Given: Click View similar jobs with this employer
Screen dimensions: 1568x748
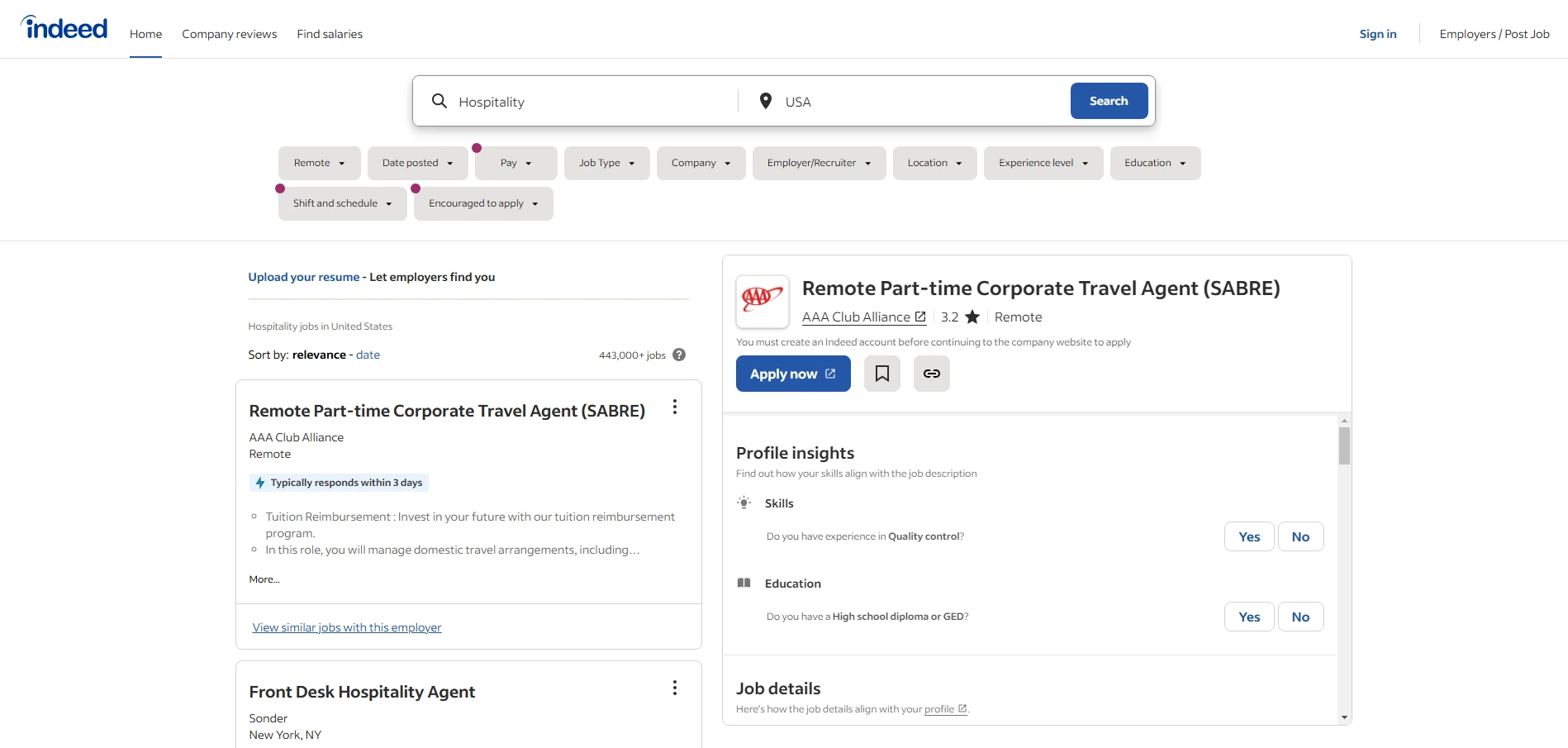Looking at the screenshot, I should 347,627.
